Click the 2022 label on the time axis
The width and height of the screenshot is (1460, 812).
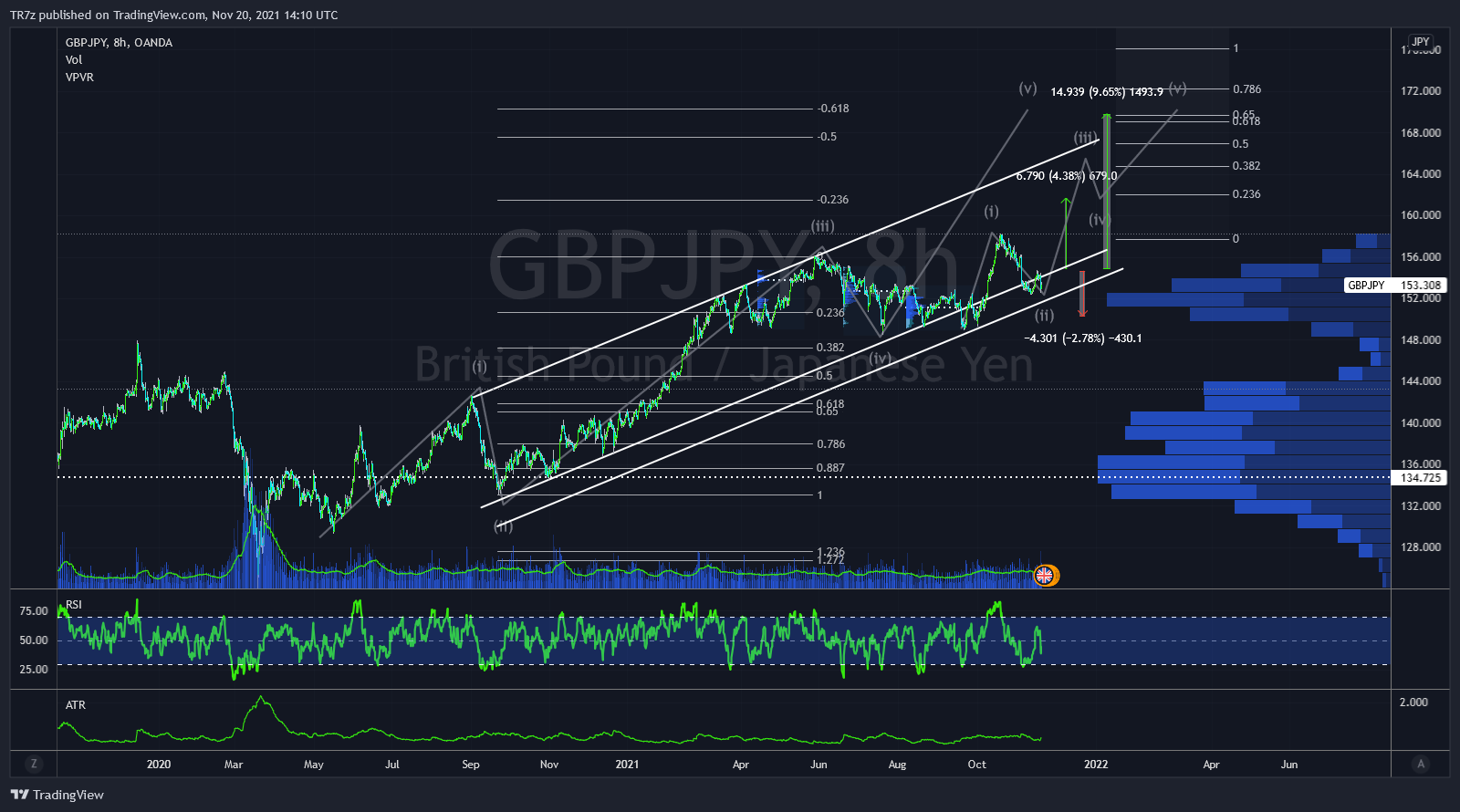point(1096,764)
